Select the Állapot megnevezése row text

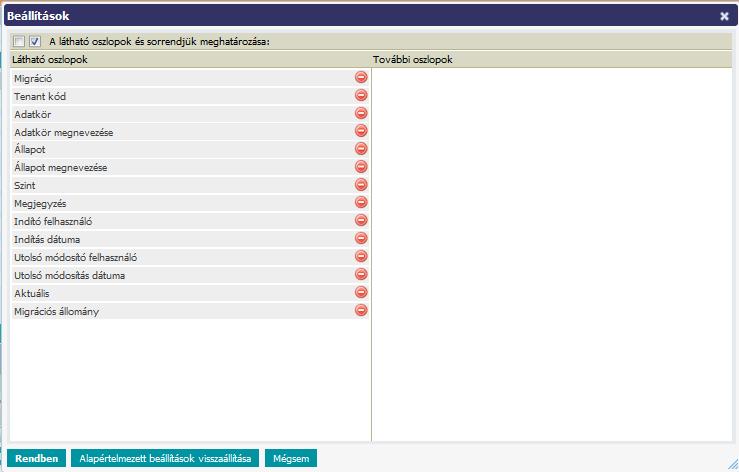[61, 167]
